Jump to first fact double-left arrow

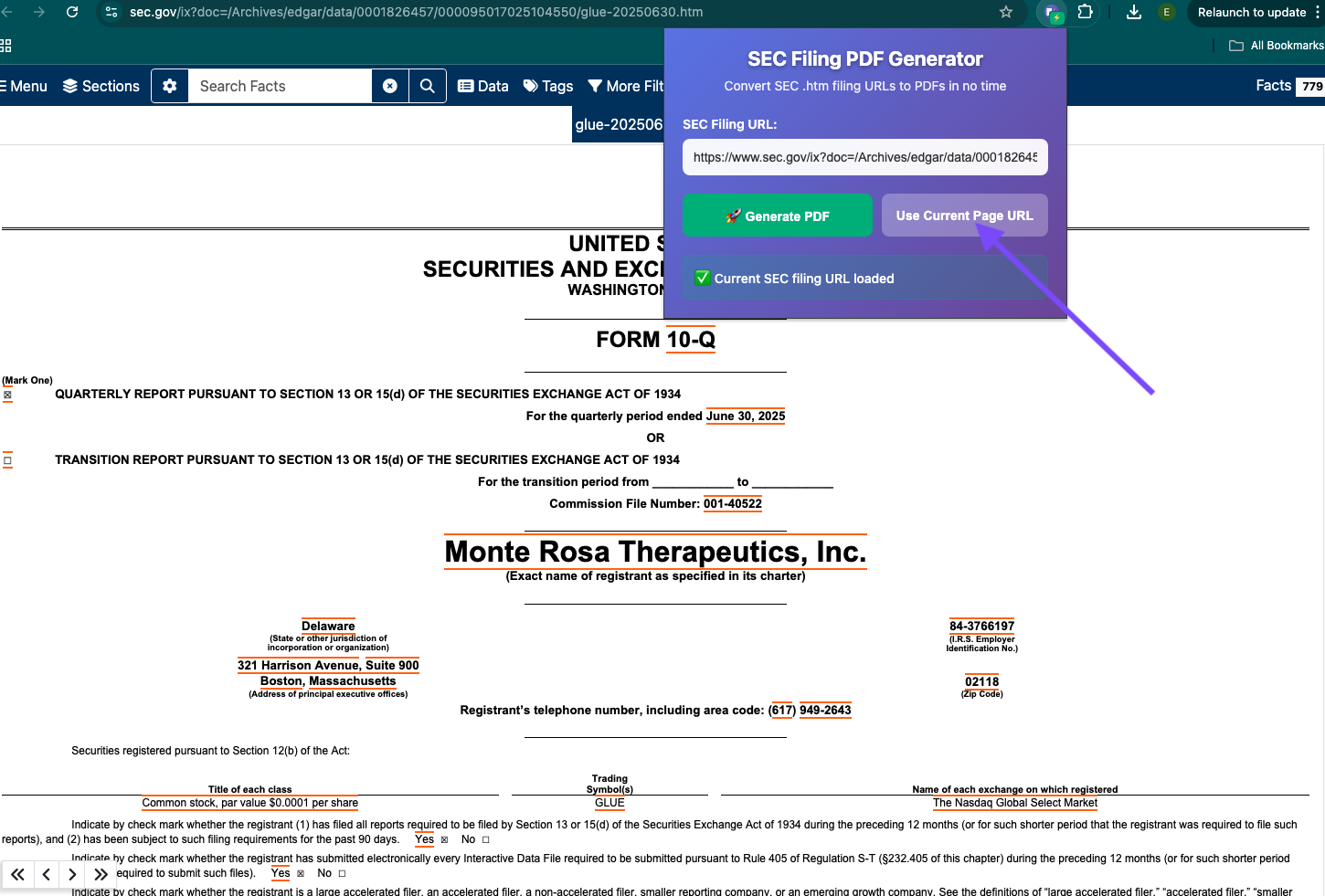pos(18,875)
